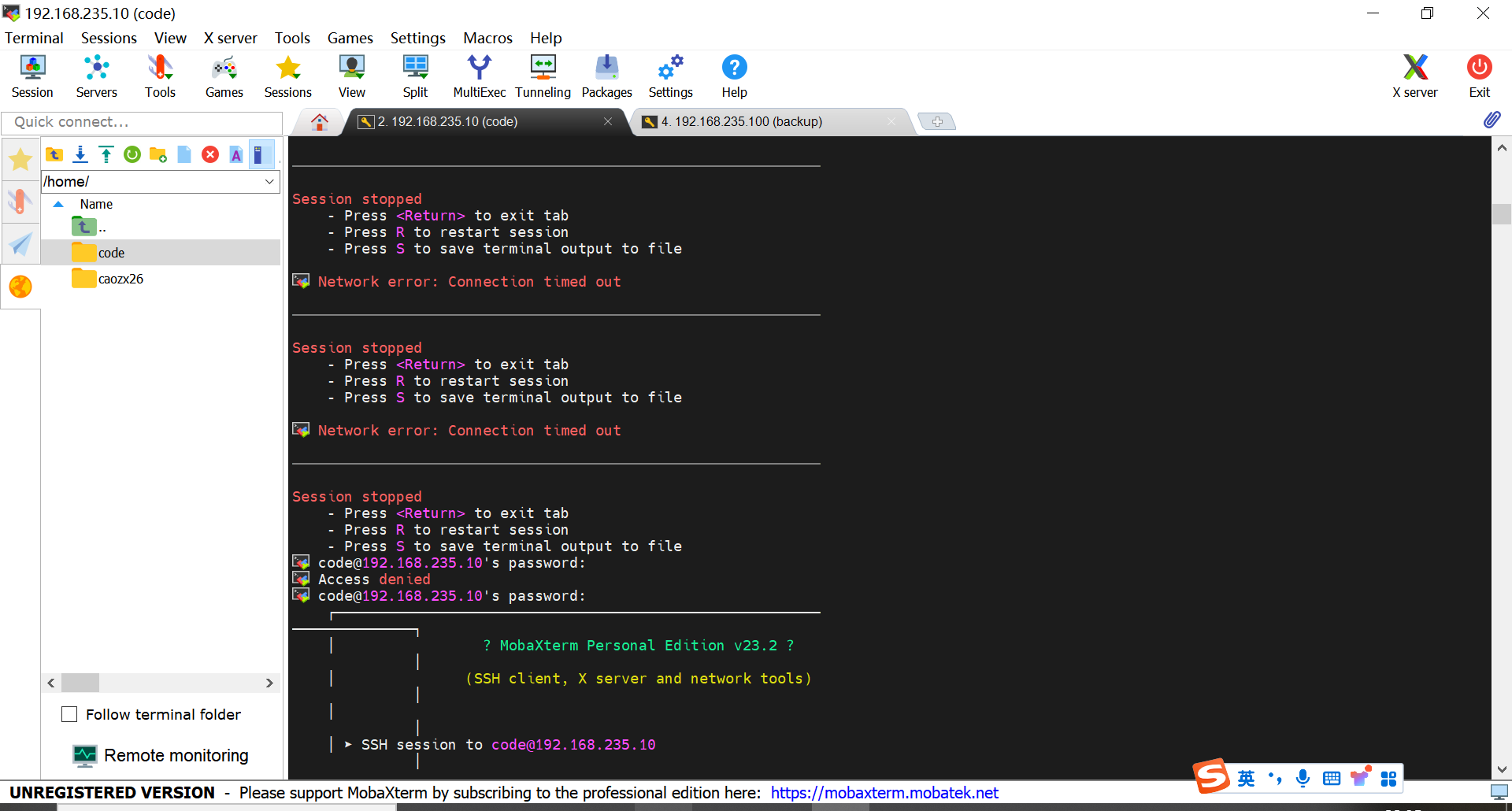Toggle sort order on Name column

pyautogui.click(x=96, y=204)
